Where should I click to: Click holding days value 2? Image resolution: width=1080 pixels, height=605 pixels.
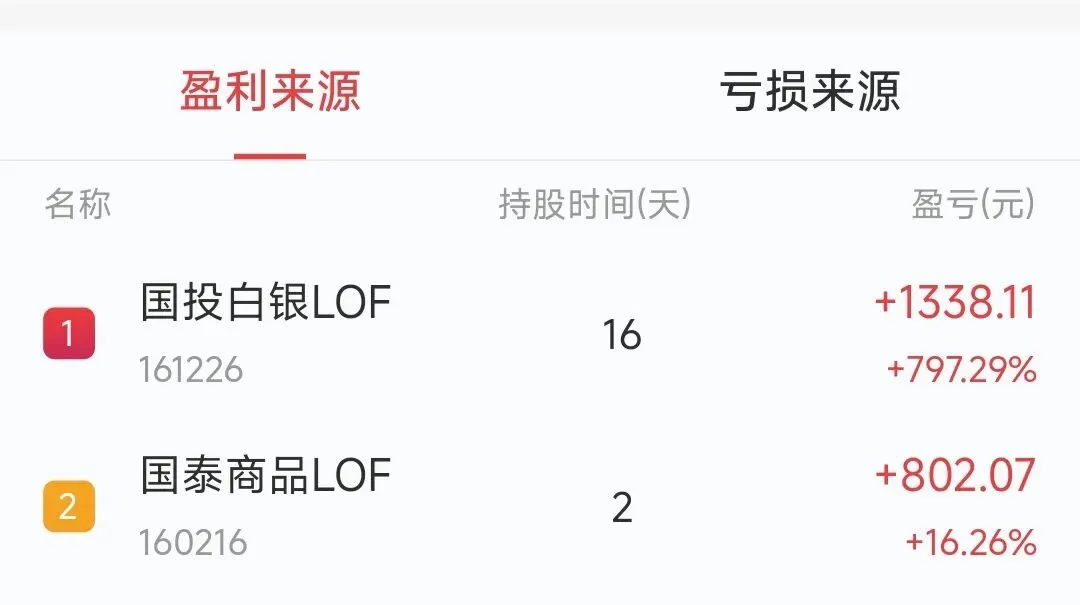pos(622,508)
